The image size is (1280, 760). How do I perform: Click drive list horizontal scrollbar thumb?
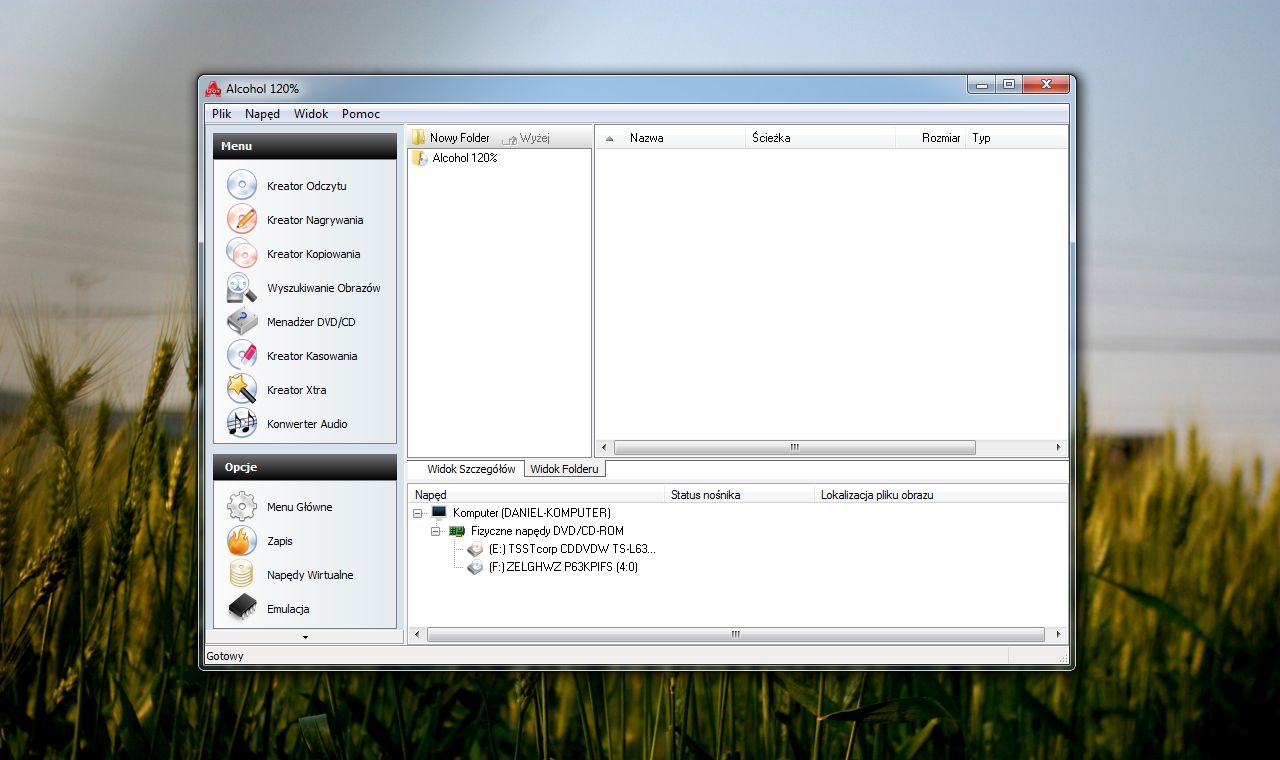tap(735, 634)
